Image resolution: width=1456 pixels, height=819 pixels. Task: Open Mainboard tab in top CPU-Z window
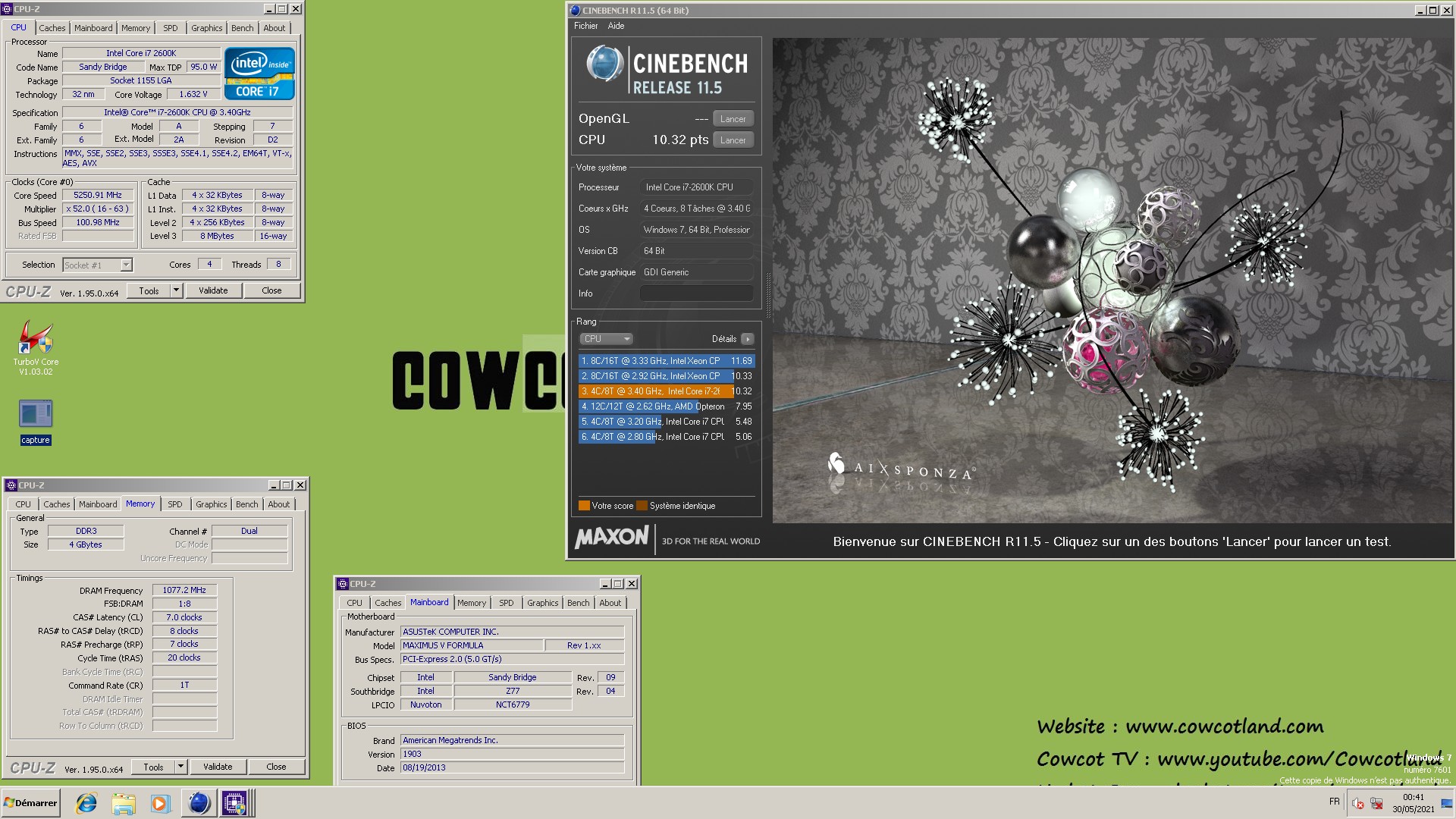(93, 28)
